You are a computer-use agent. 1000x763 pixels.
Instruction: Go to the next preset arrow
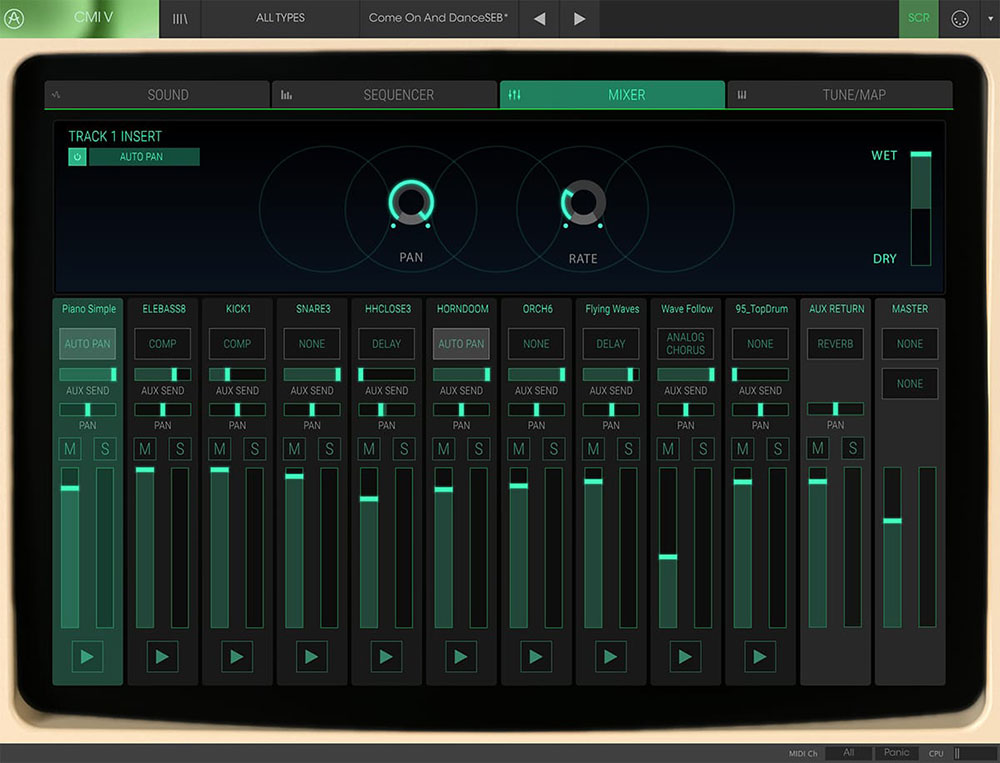(x=580, y=18)
